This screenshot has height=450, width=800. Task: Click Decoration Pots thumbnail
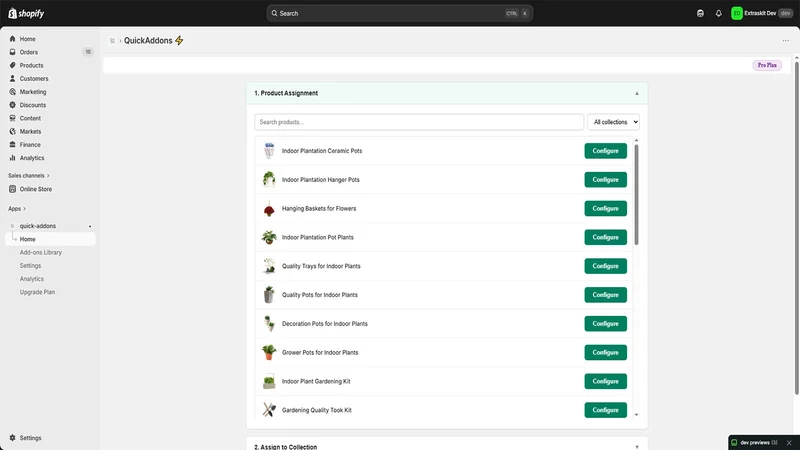[x=269, y=324]
